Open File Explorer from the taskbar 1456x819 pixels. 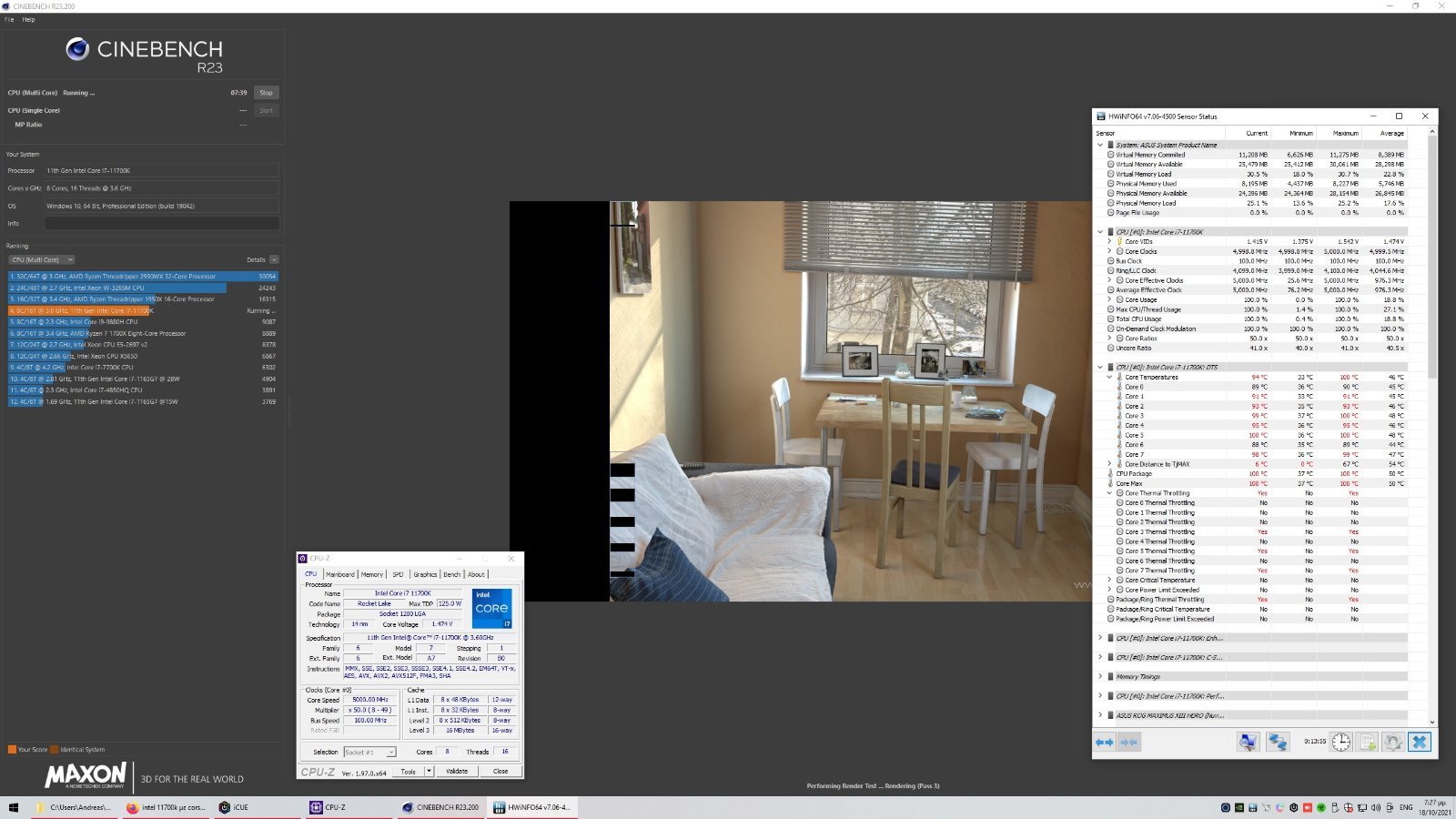75,807
